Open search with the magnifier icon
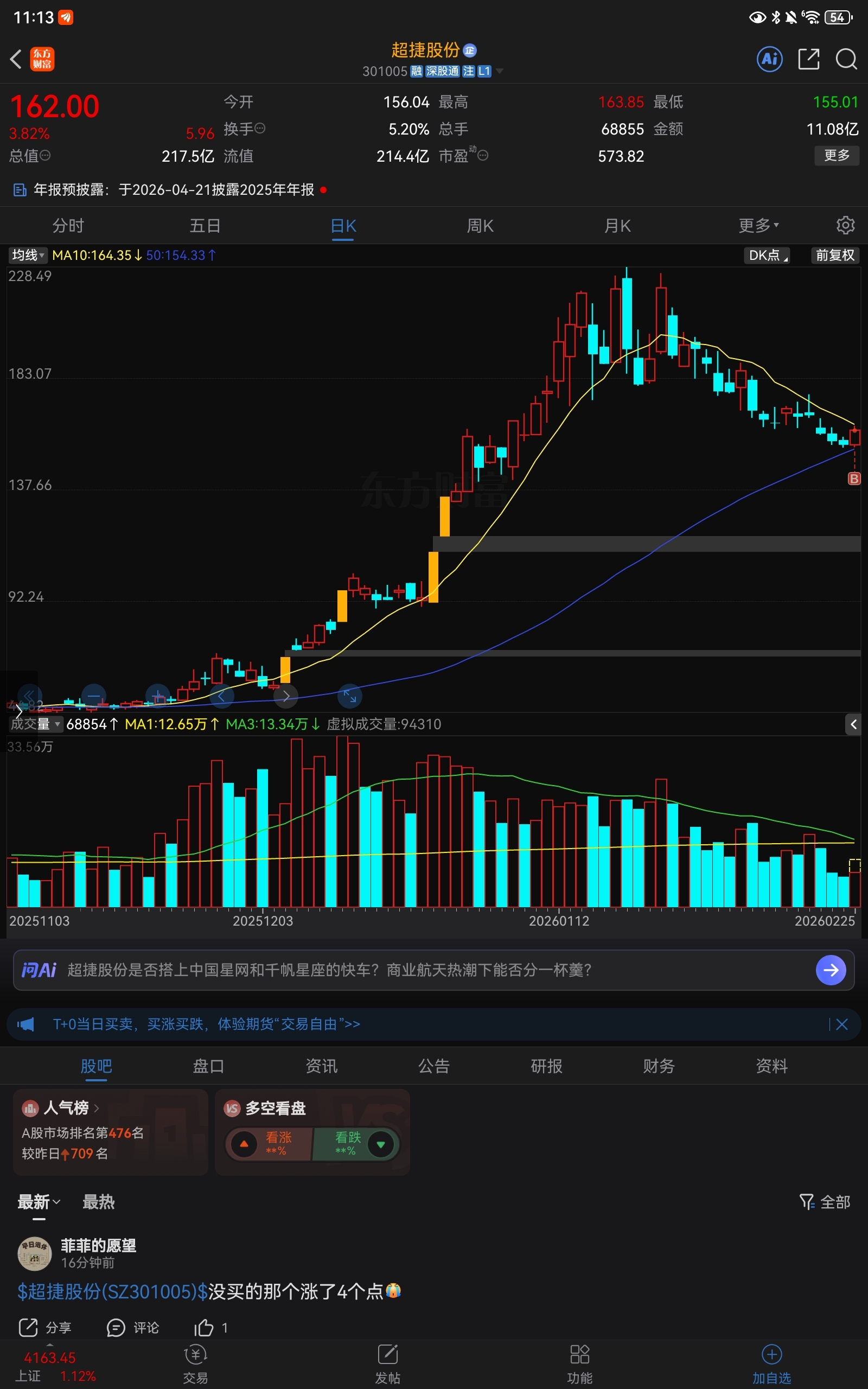 846,59
